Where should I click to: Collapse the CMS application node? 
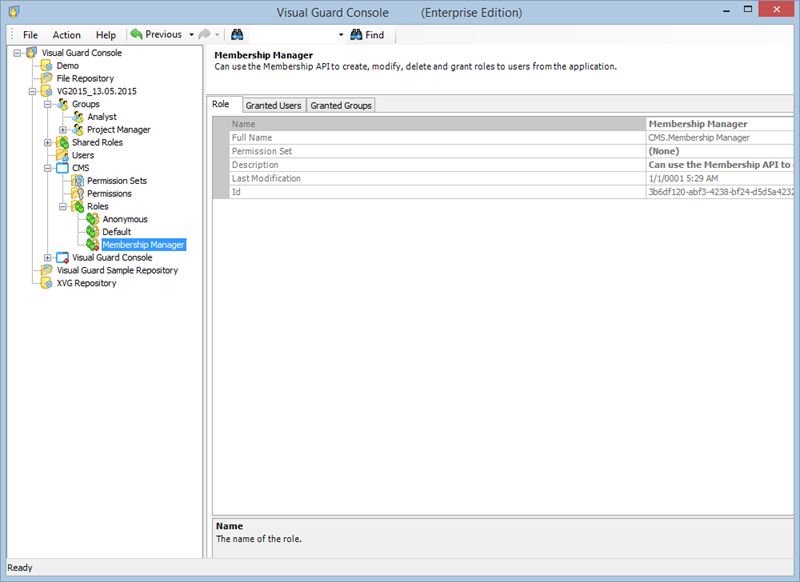click(48, 168)
